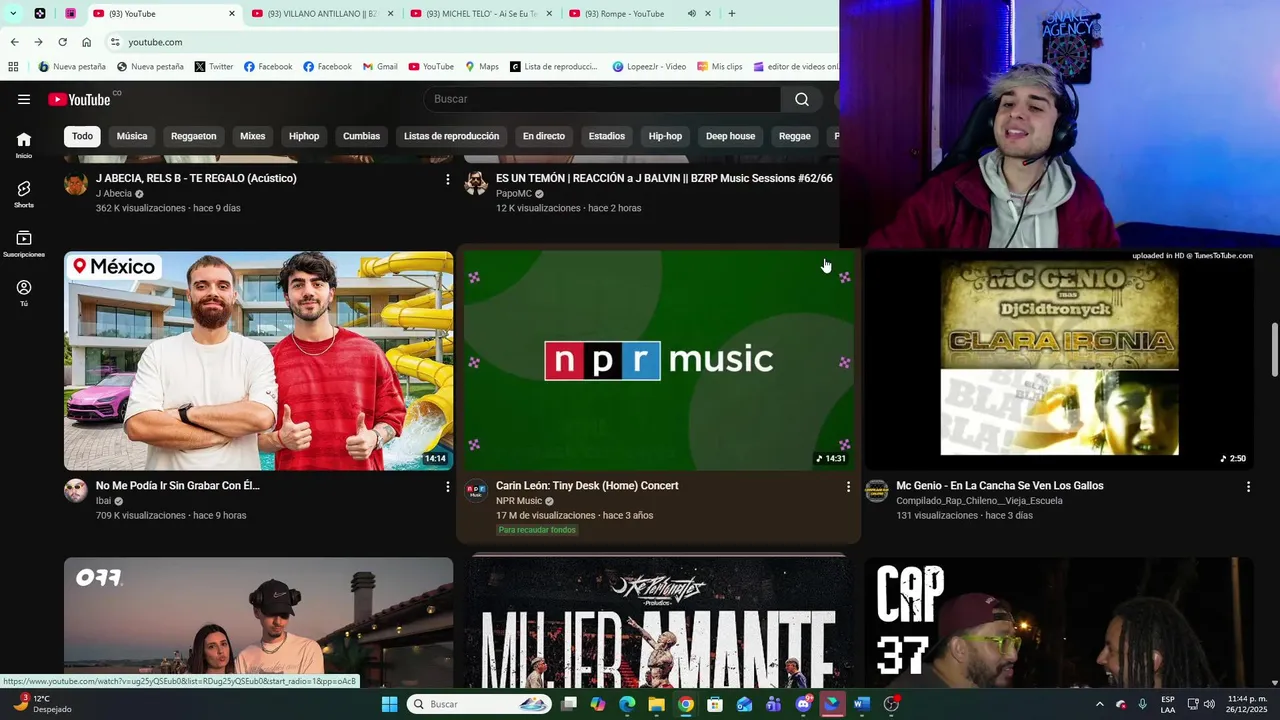Screen dimensions: 1280x720
Task: Select the Listas de reproducción chip
Action: coord(451,136)
